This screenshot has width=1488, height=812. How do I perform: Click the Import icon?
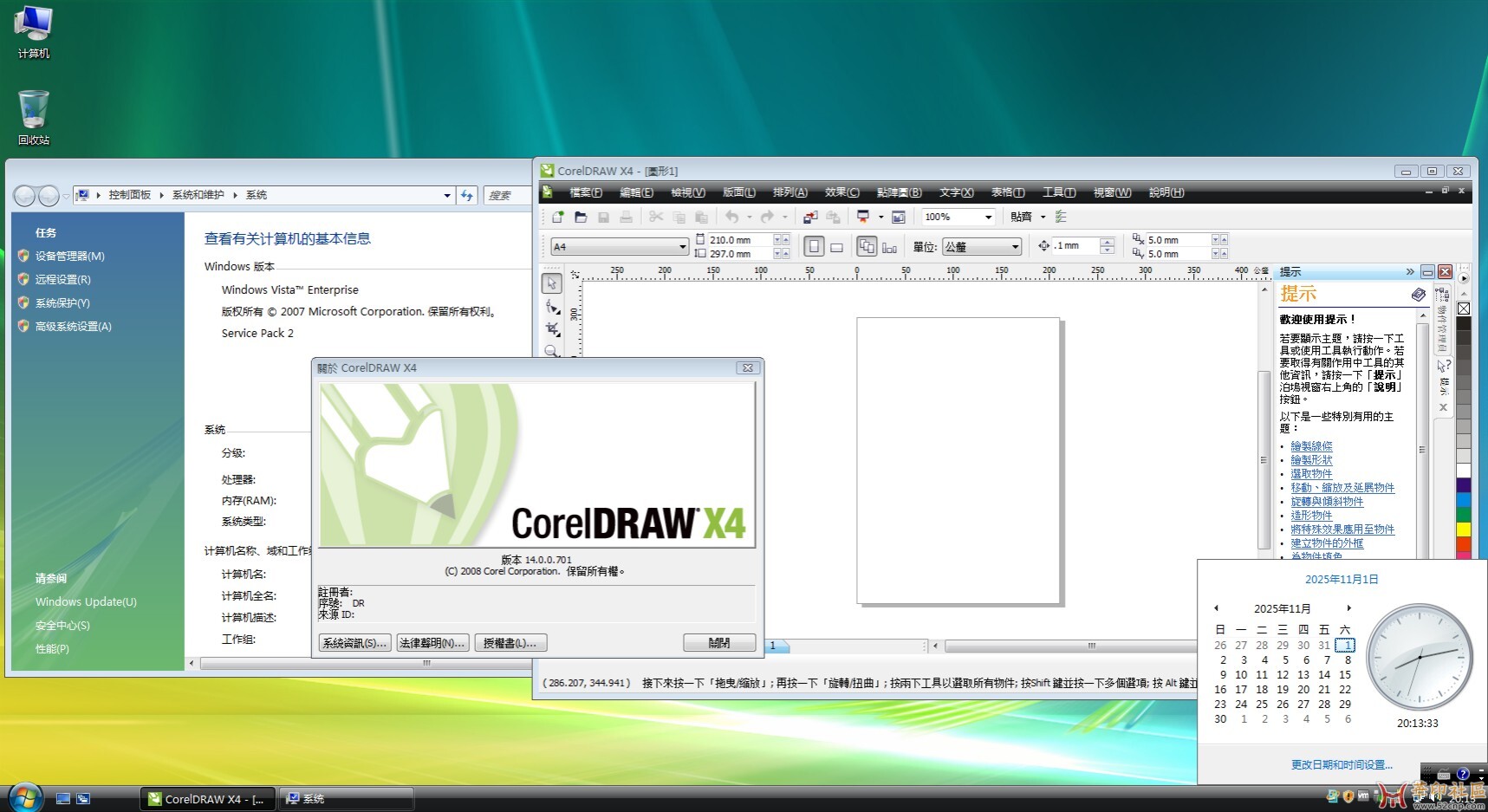tap(811, 217)
